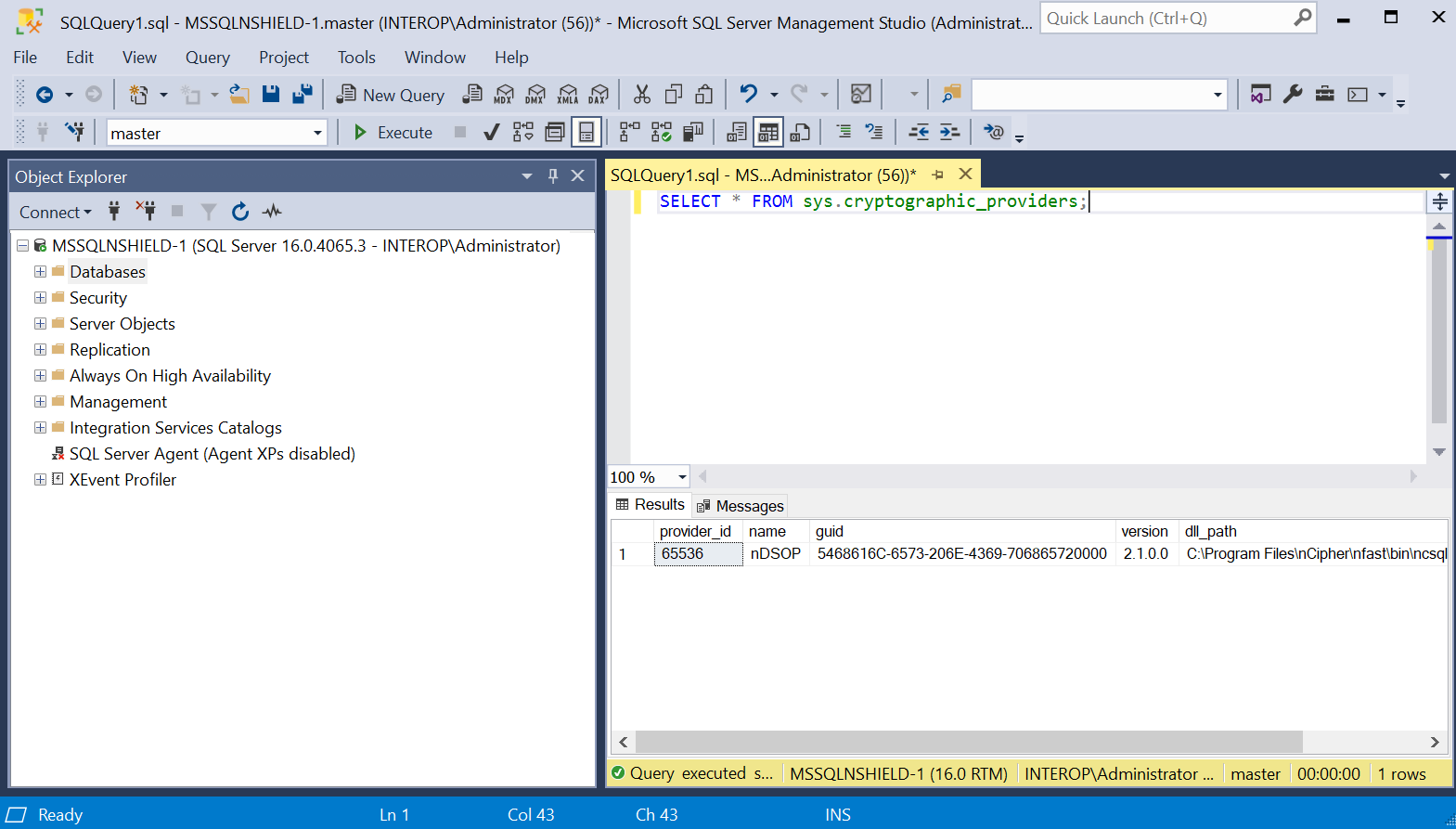Click the Find in Files icon
Image resolution: width=1456 pixels, height=829 pixels.
pos(951,94)
